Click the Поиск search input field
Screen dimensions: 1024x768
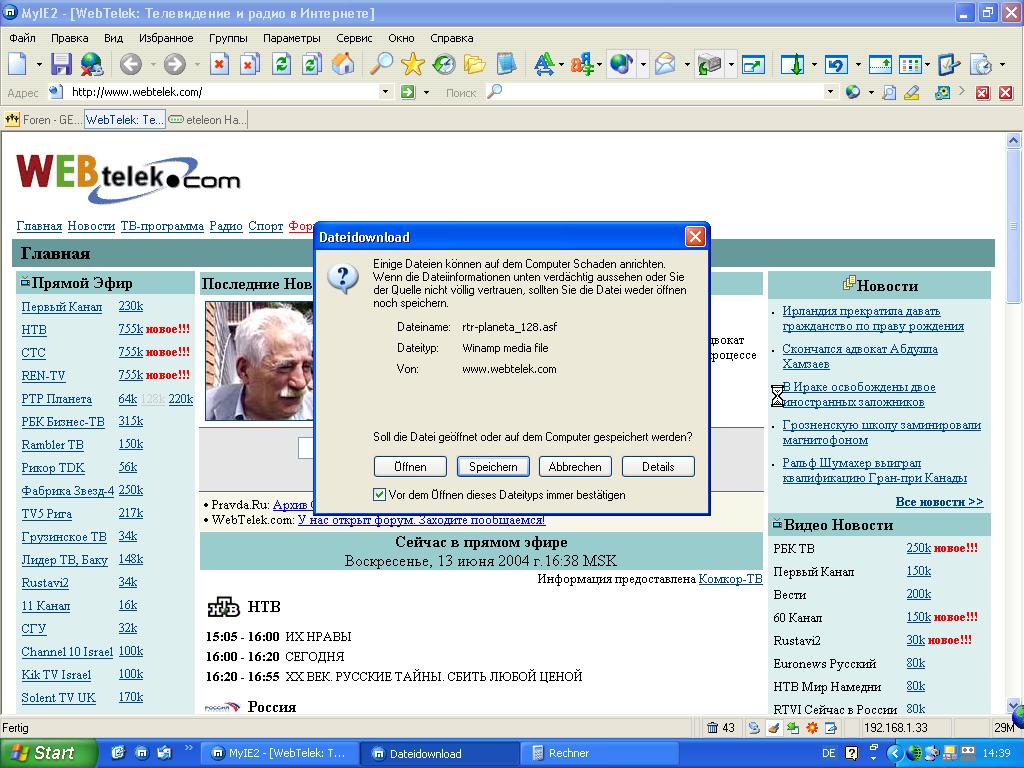(x=661, y=92)
